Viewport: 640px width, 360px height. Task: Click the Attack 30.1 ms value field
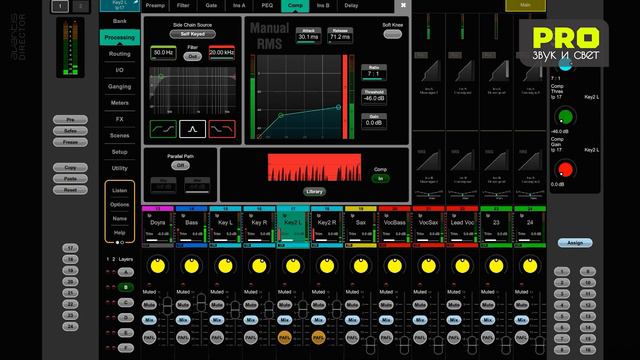[x=308, y=36]
